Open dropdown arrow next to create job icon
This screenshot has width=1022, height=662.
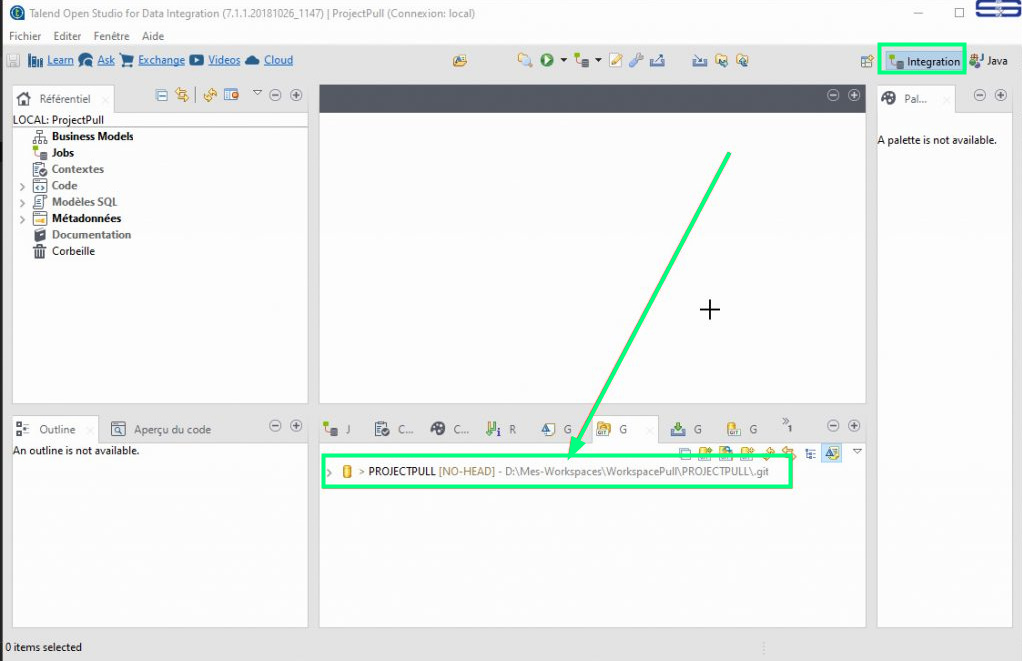(598, 61)
